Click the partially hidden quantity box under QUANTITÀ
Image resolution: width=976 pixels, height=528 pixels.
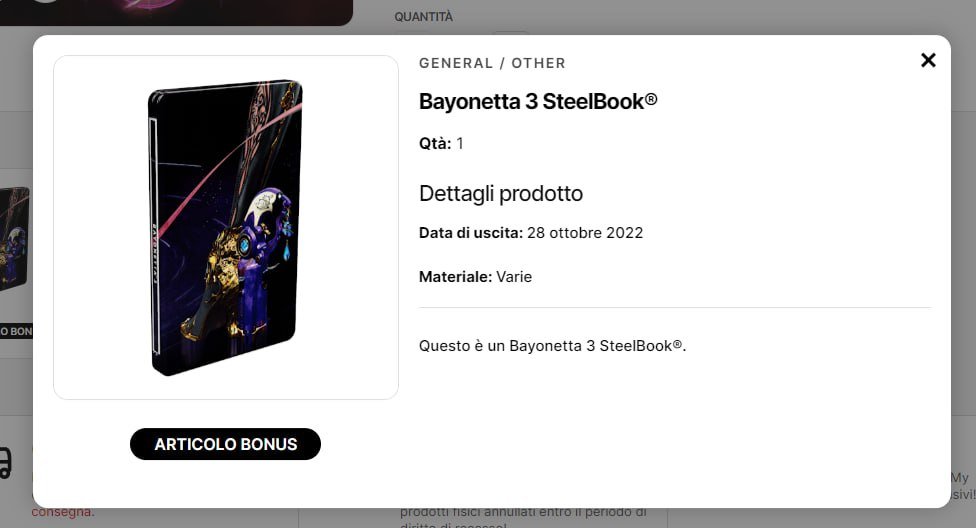(511, 33)
